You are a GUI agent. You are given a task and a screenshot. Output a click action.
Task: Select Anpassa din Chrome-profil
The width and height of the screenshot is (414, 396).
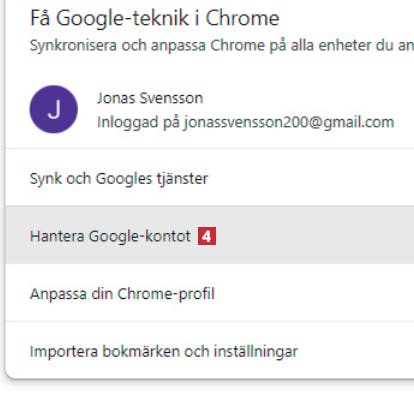(210, 293)
